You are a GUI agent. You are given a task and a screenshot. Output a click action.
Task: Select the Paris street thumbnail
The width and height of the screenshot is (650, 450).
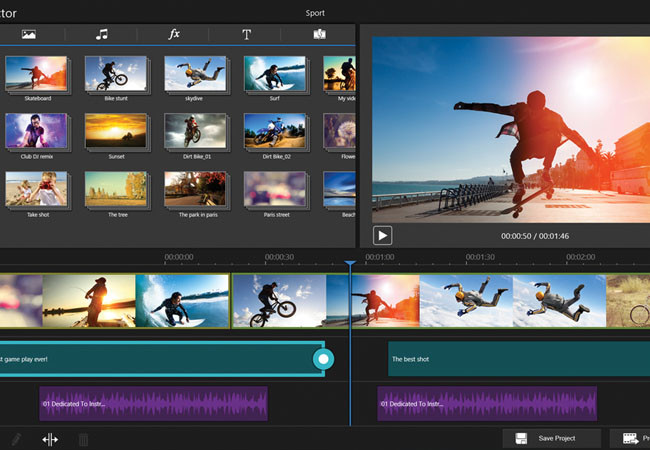tap(275, 189)
